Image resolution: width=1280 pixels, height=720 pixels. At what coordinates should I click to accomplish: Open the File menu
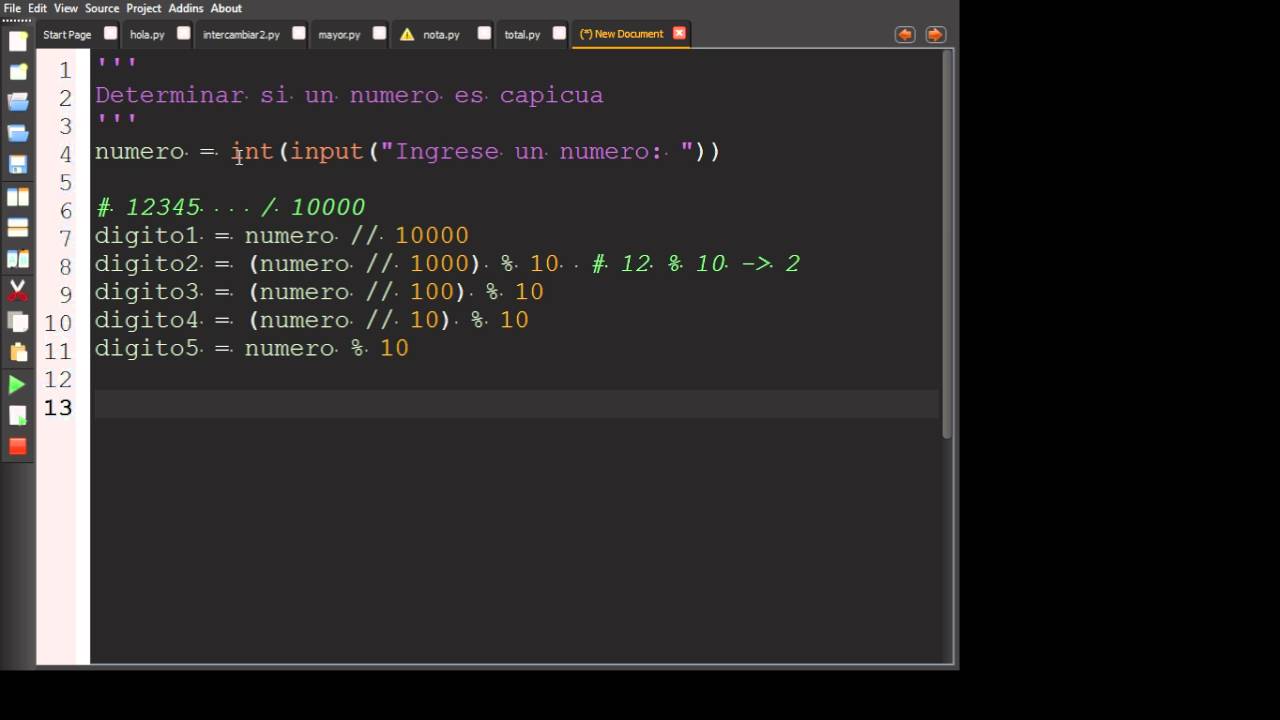pyautogui.click(x=12, y=8)
